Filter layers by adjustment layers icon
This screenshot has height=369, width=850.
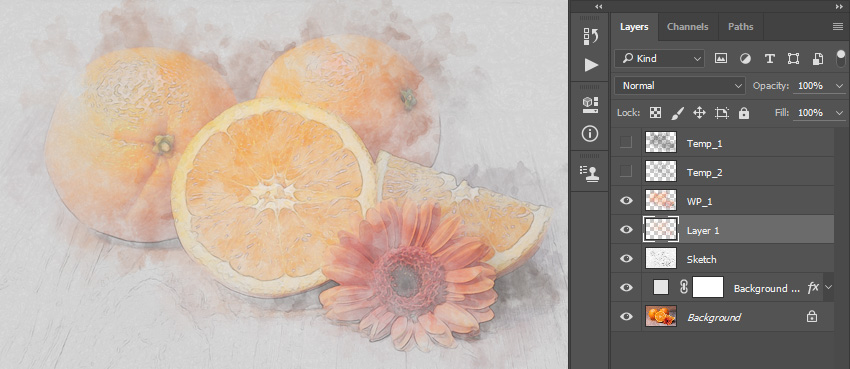(745, 59)
